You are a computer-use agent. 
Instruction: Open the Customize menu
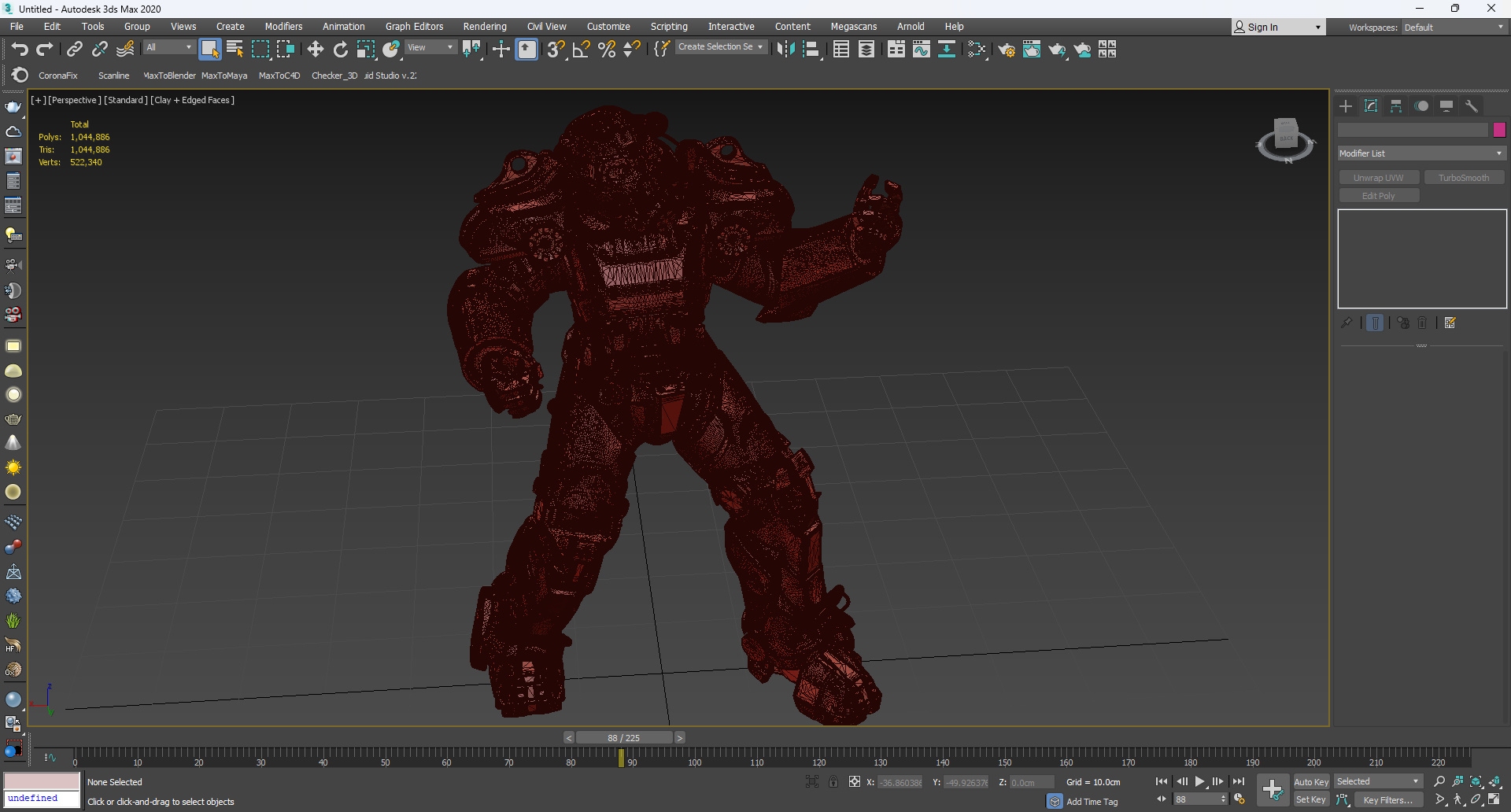click(x=608, y=27)
